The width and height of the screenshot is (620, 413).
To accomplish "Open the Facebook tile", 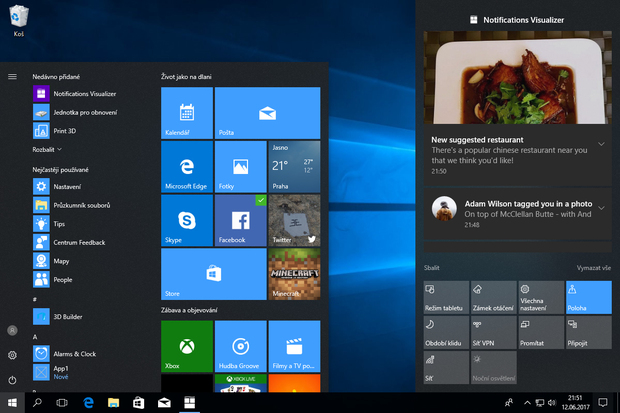I will 240,220.
